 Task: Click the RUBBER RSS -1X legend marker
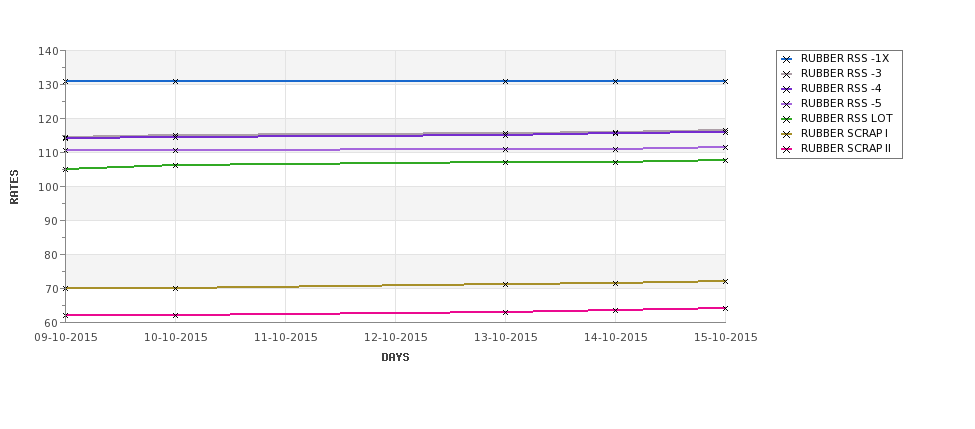[787, 59]
